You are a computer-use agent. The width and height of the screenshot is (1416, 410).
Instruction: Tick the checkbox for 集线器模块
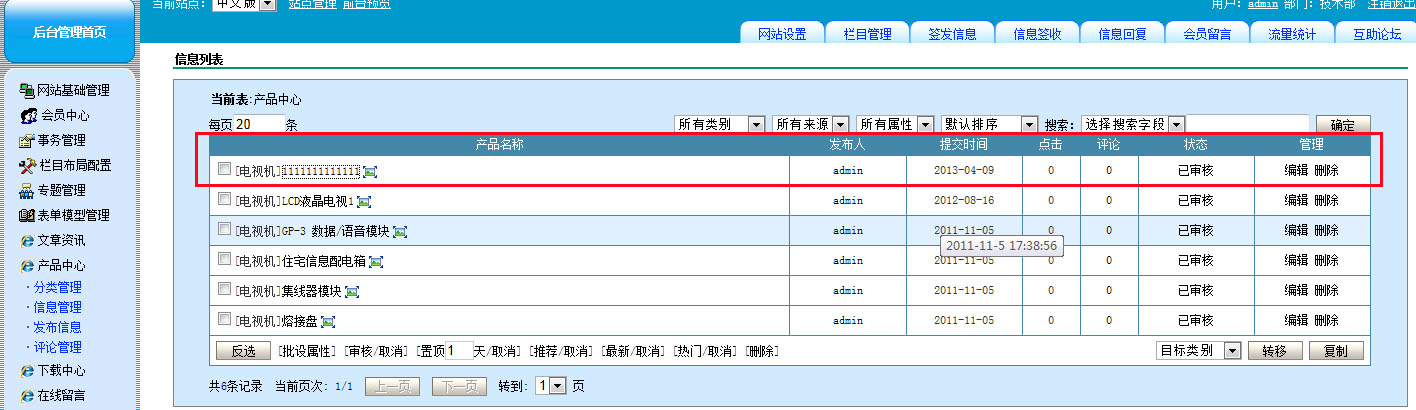point(224,289)
